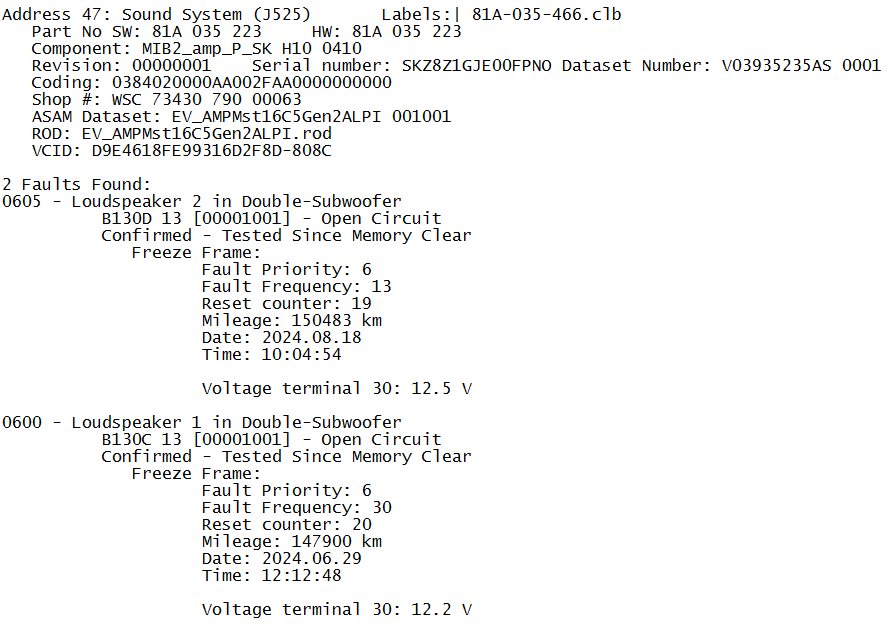888x626 pixels.
Task: Click the ASAM Dataset entry
Action: pos(241,116)
